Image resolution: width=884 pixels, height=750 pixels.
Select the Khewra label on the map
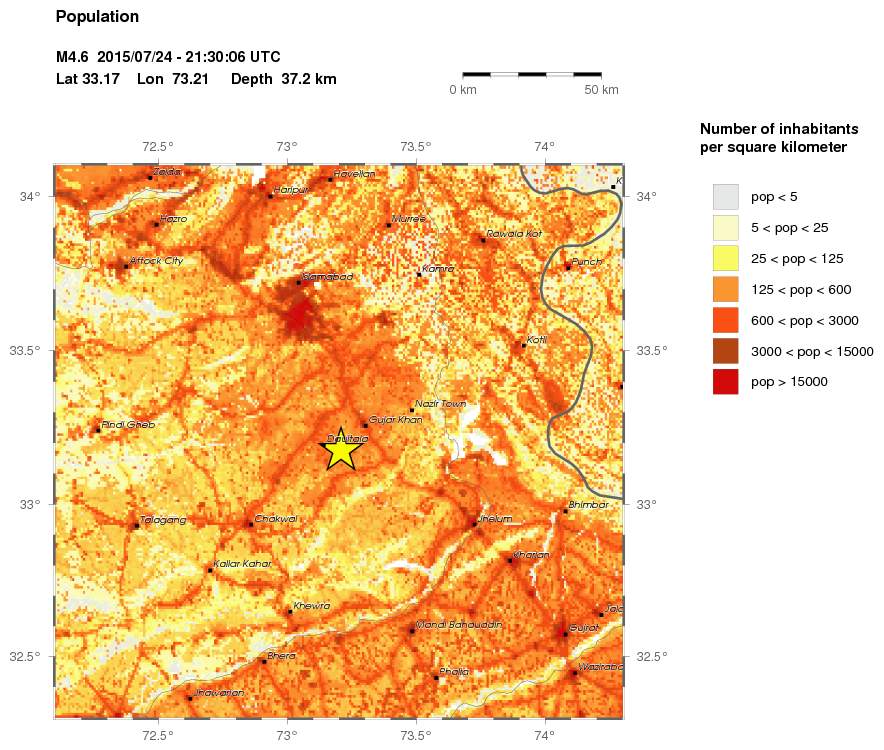312,606
